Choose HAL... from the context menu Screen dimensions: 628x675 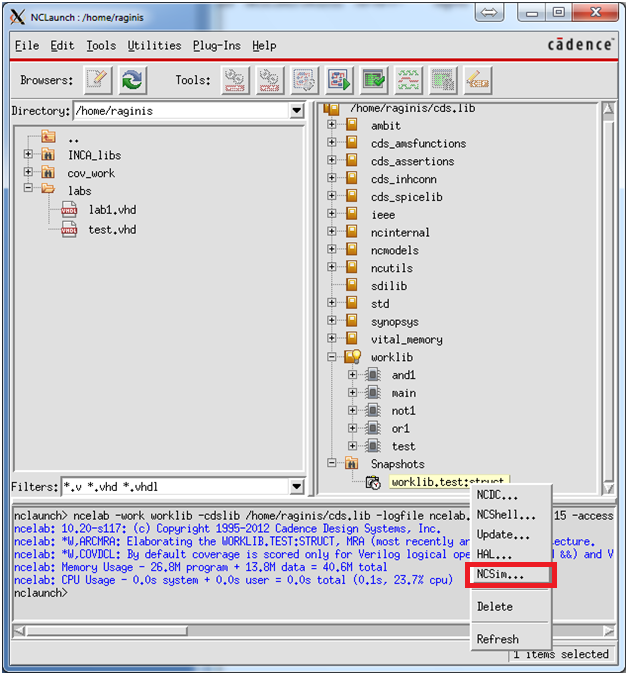click(x=511, y=554)
